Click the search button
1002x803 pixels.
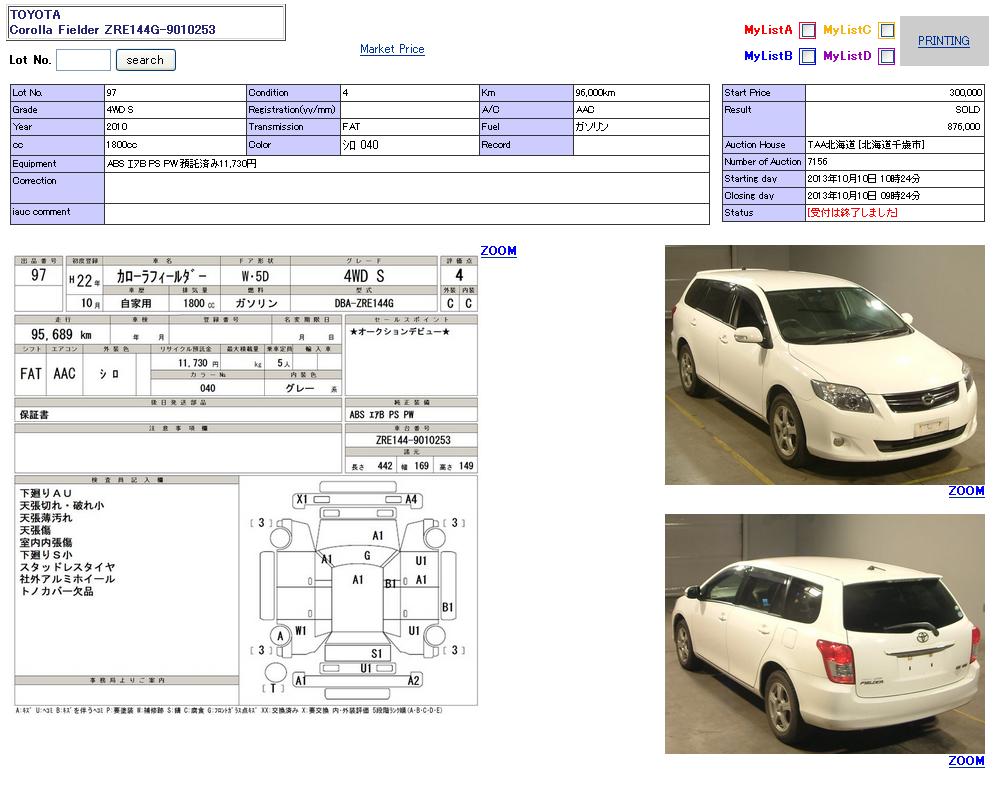tap(145, 60)
